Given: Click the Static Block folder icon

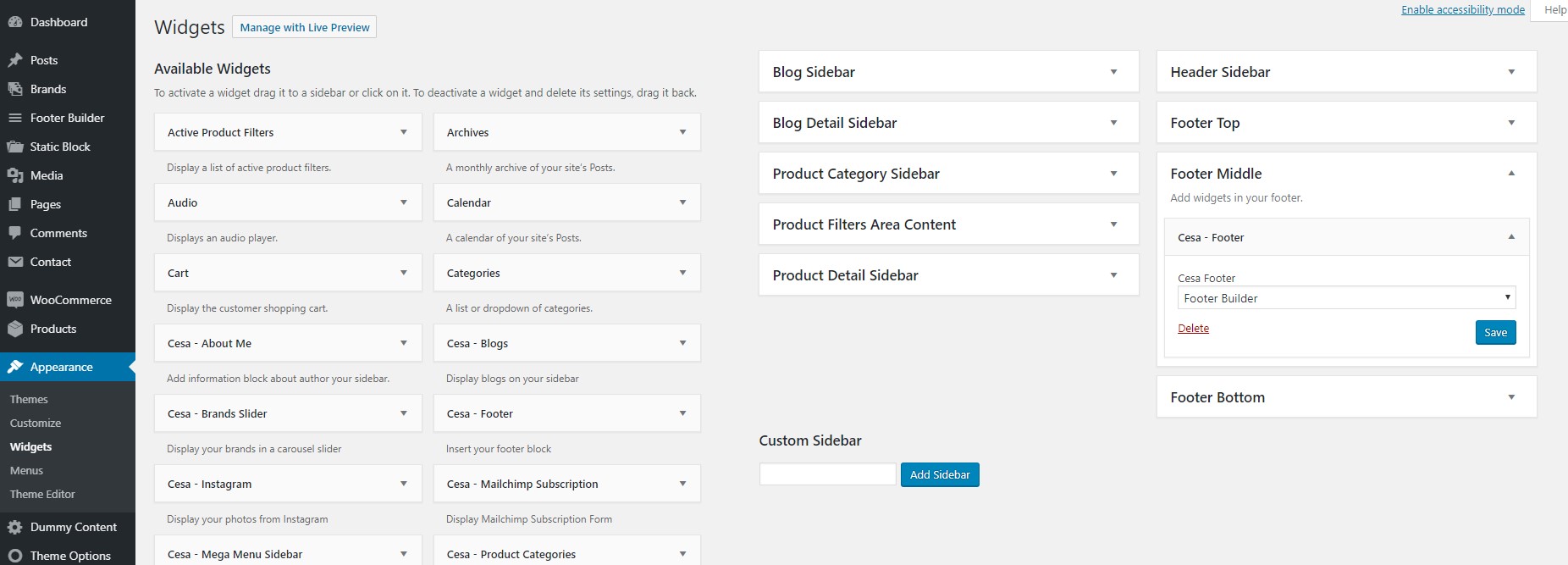Looking at the screenshot, I should [15, 147].
